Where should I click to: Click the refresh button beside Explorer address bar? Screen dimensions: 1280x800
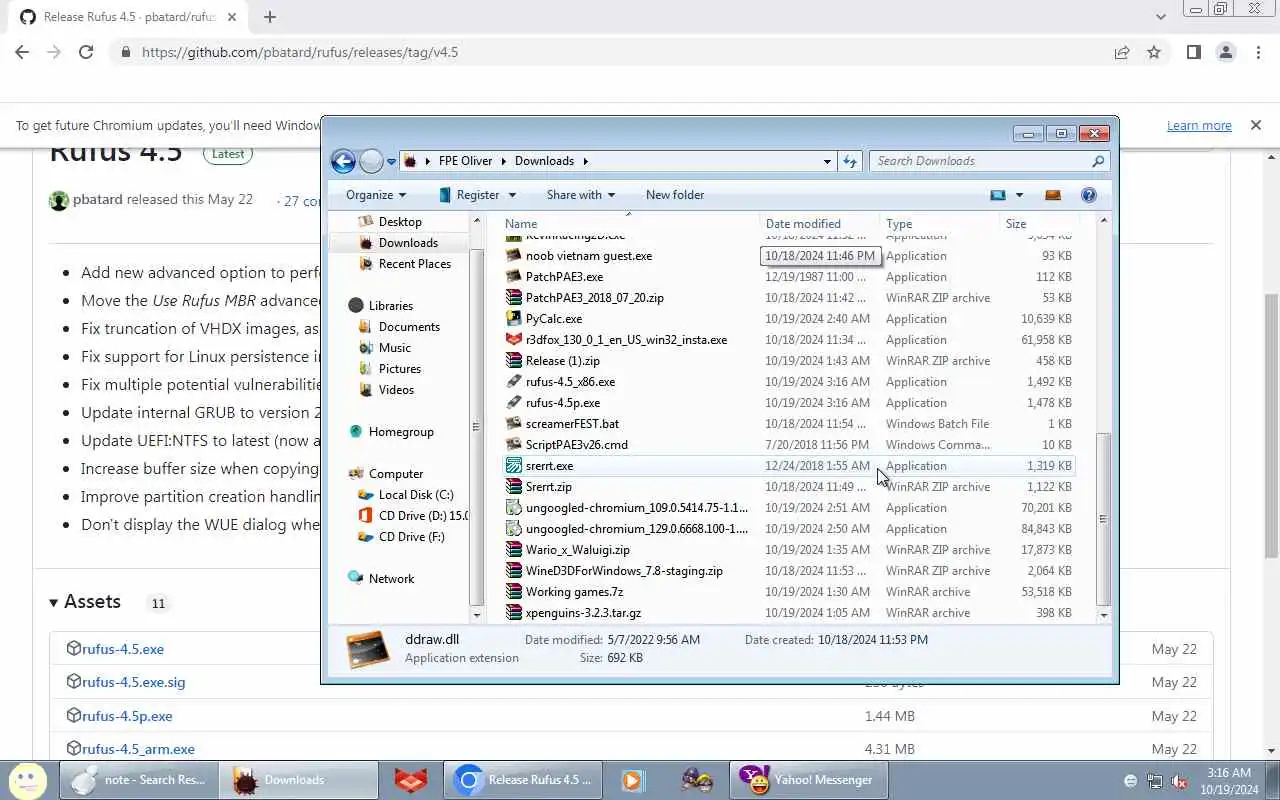coord(850,161)
